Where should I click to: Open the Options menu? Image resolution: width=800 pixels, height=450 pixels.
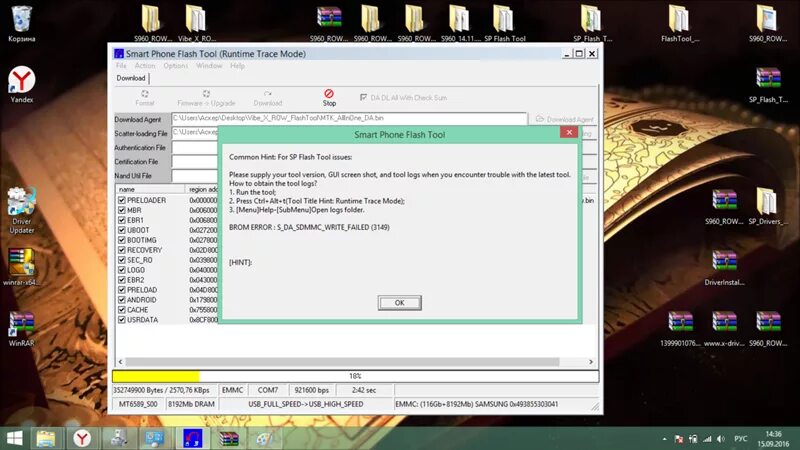coord(176,66)
